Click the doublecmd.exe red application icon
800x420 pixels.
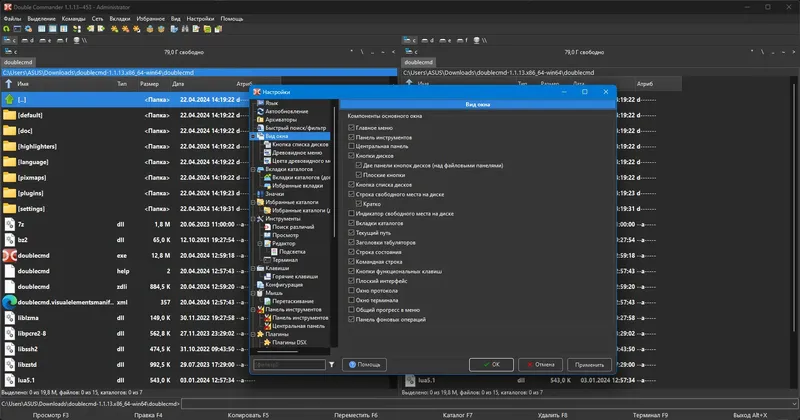click(x=10, y=255)
